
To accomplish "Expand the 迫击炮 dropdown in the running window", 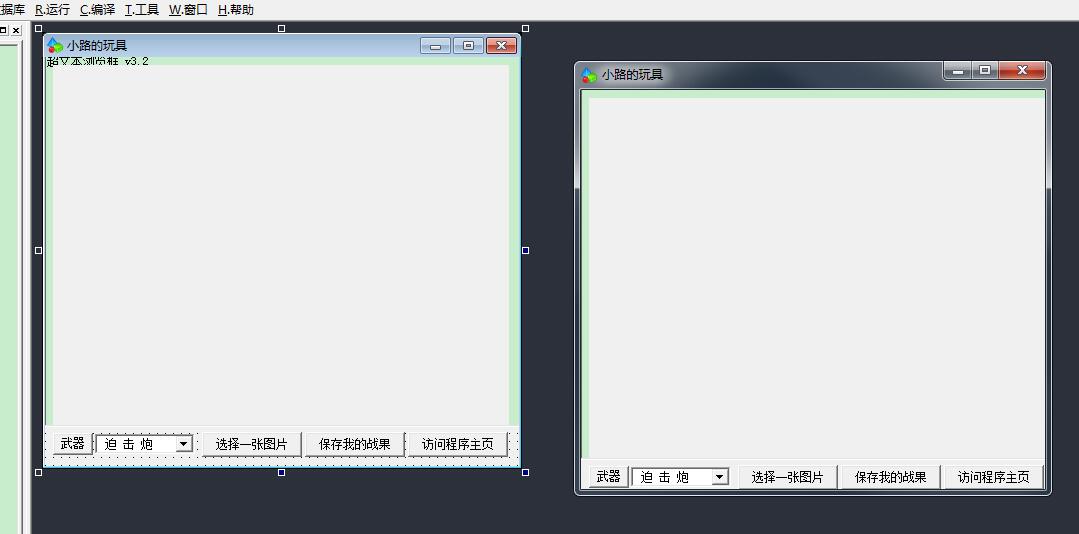I will 720,478.
